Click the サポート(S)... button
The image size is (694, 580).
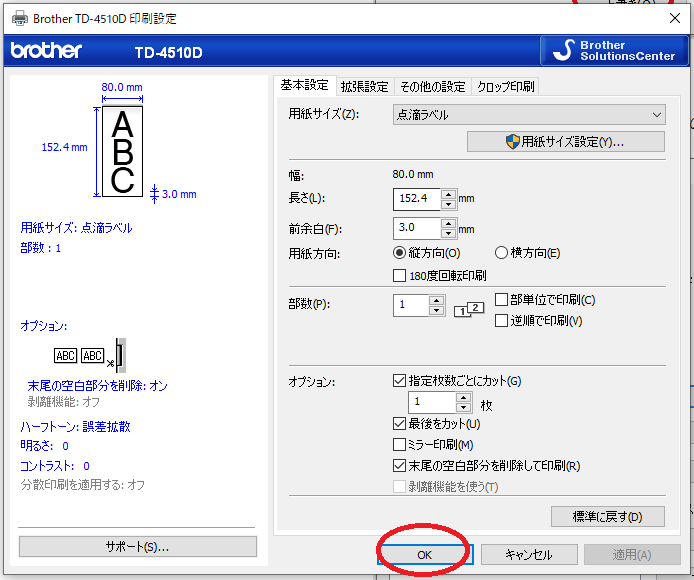click(x=138, y=547)
